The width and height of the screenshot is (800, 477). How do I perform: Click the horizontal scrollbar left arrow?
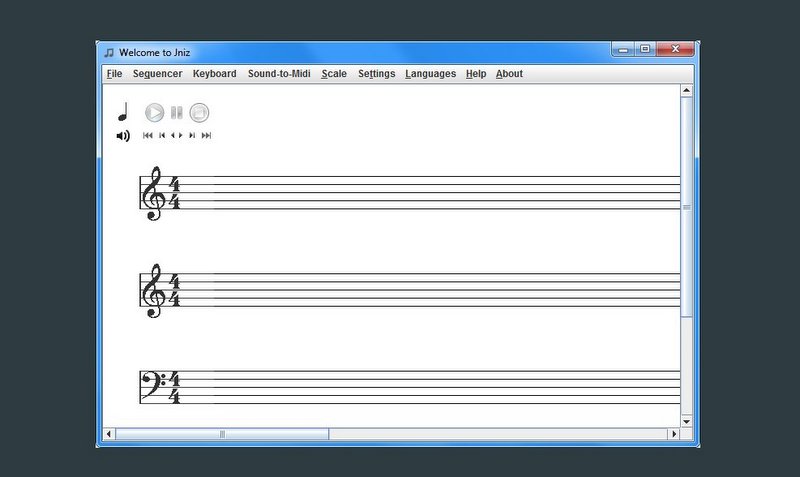[x=108, y=434]
